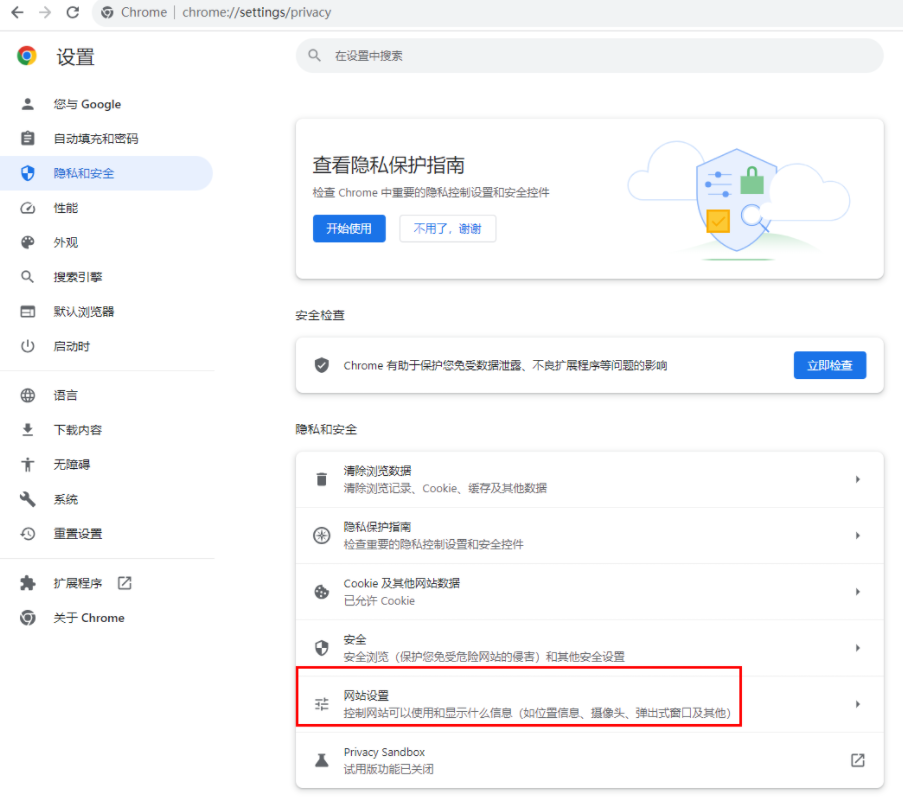Image resolution: width=903 pixels, height=804 pixels.
Task: Dismiss guide with 不用了，谢谢 button
Action: click(x=447, y=228)
